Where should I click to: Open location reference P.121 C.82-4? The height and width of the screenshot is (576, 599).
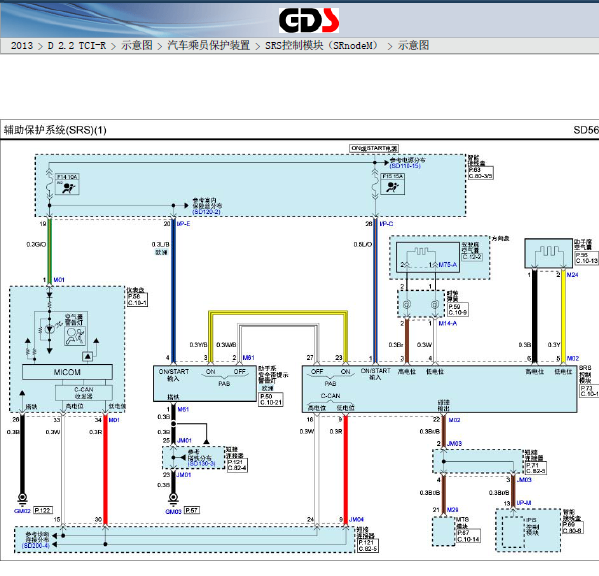(x=237, y=465)
